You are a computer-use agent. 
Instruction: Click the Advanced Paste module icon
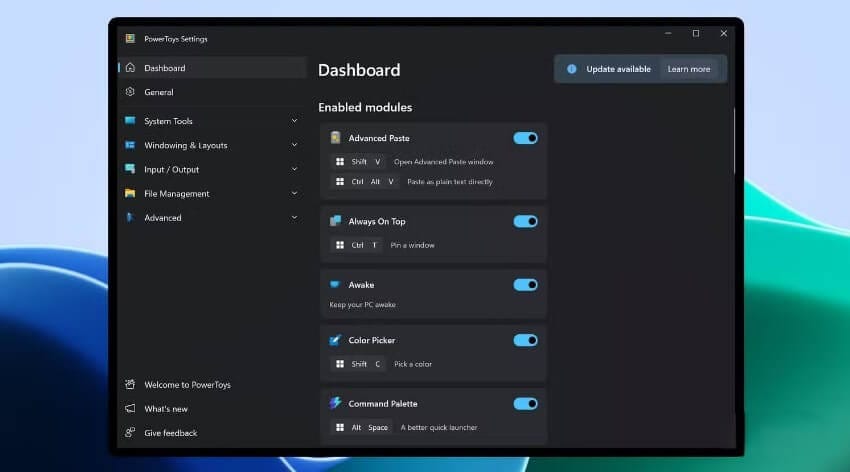point(336,138)
